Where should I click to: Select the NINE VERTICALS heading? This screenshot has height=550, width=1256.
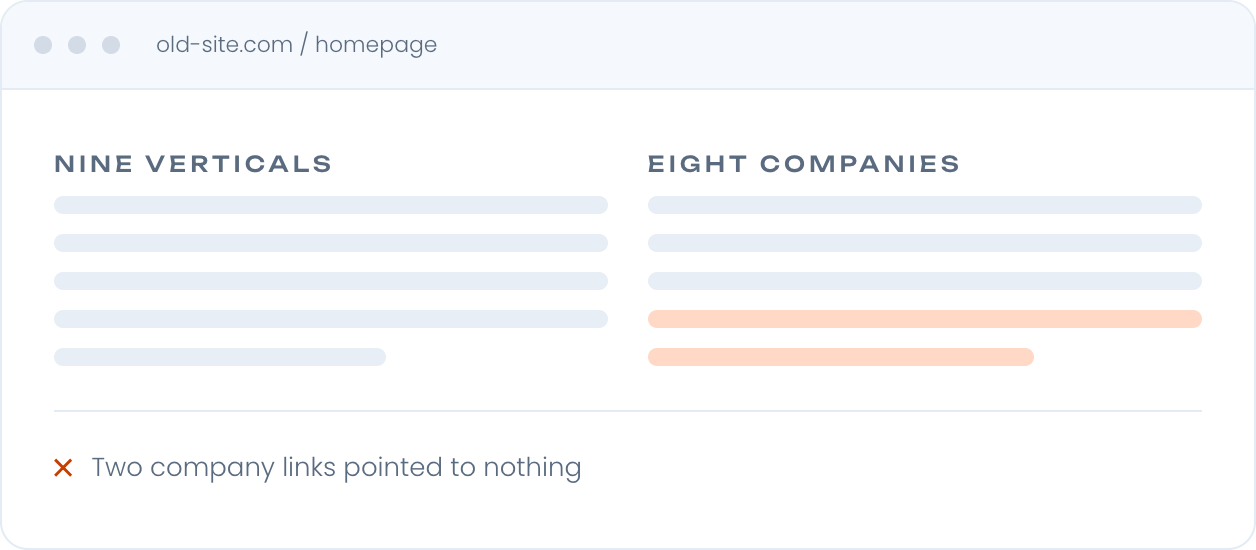click(x=193, y=164)
